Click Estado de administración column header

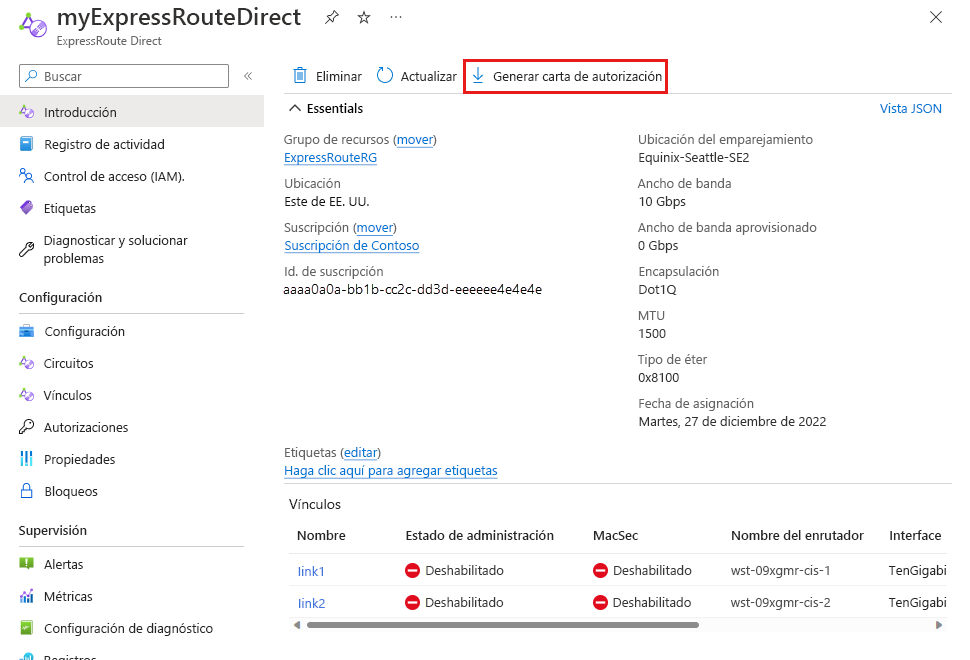(x=479, y=536)
